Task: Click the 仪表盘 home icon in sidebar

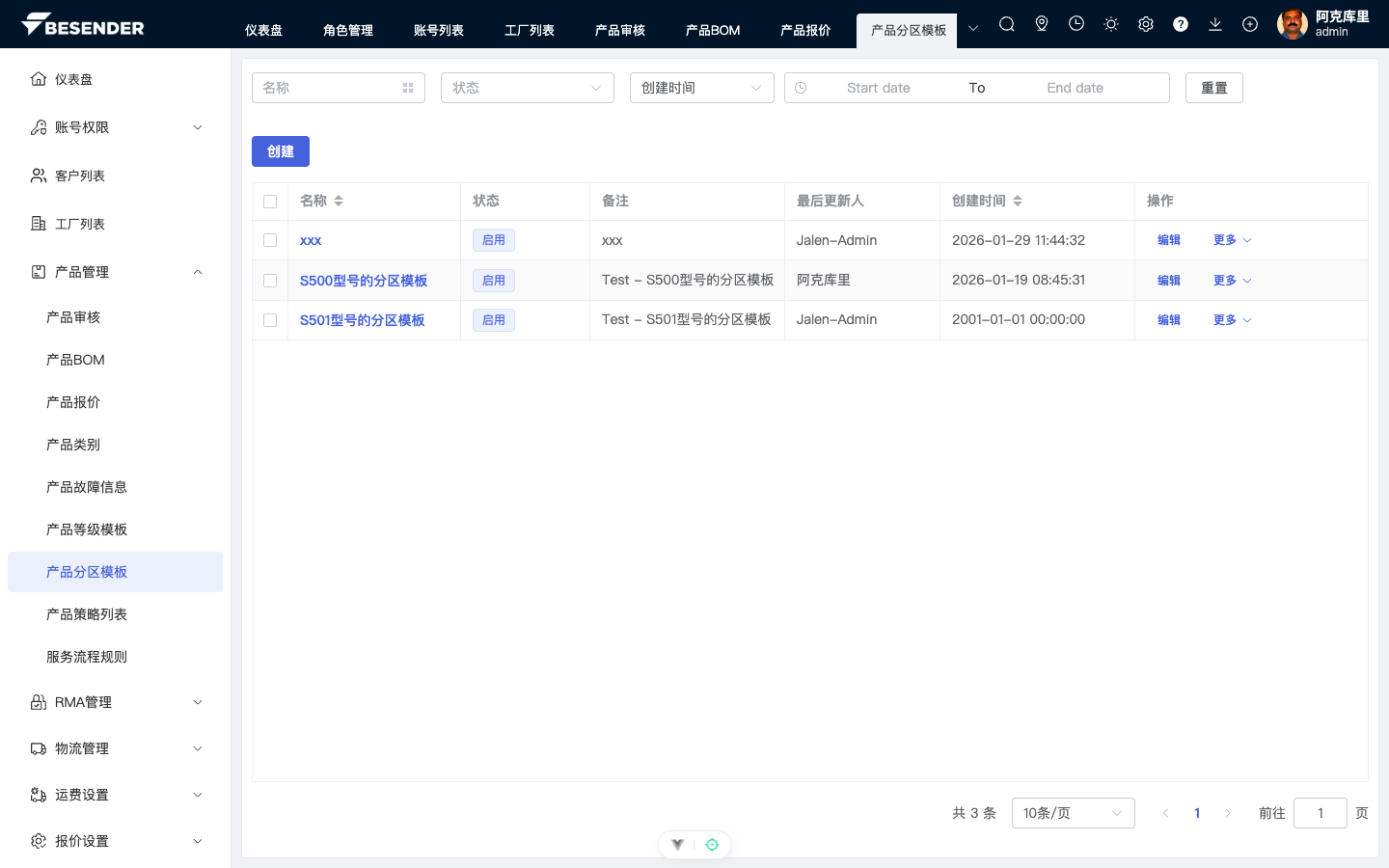Action: [x=39, y=79]
